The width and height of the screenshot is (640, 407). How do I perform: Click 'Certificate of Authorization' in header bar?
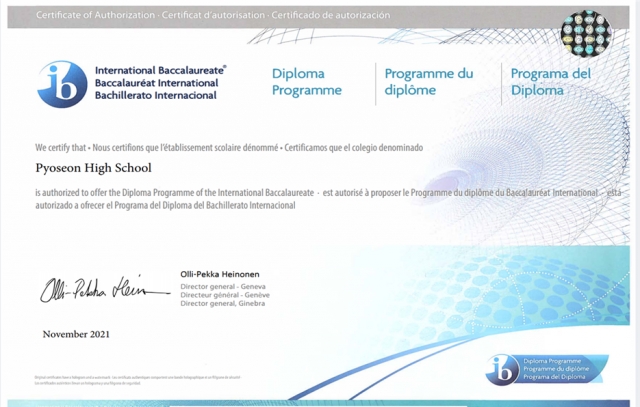coord(96,15)
